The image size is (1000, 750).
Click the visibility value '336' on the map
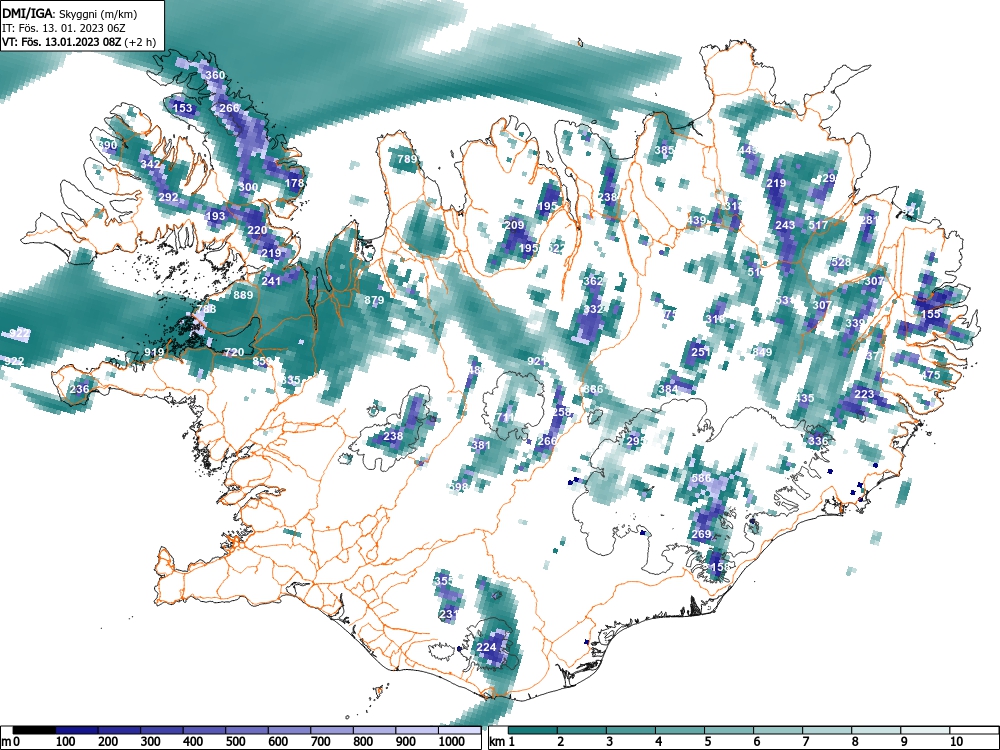818,441
